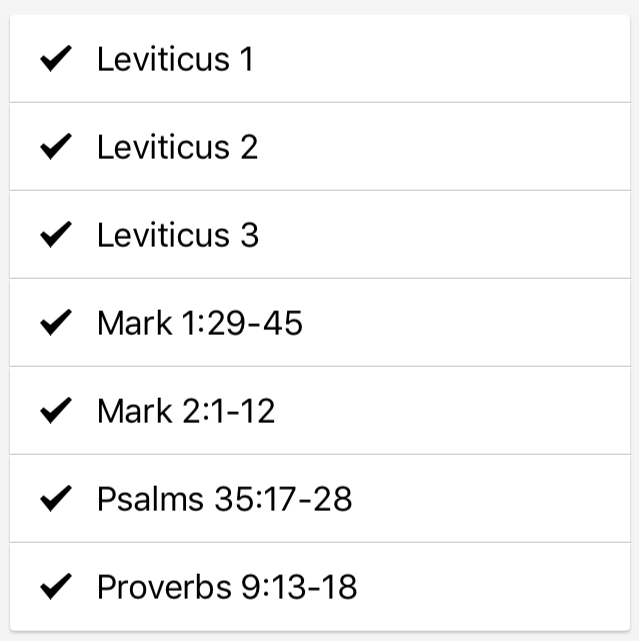
Task: Tap the checkmark next to Mark 2:1-12
Action: pyautogui.click(x=56, y=411)
